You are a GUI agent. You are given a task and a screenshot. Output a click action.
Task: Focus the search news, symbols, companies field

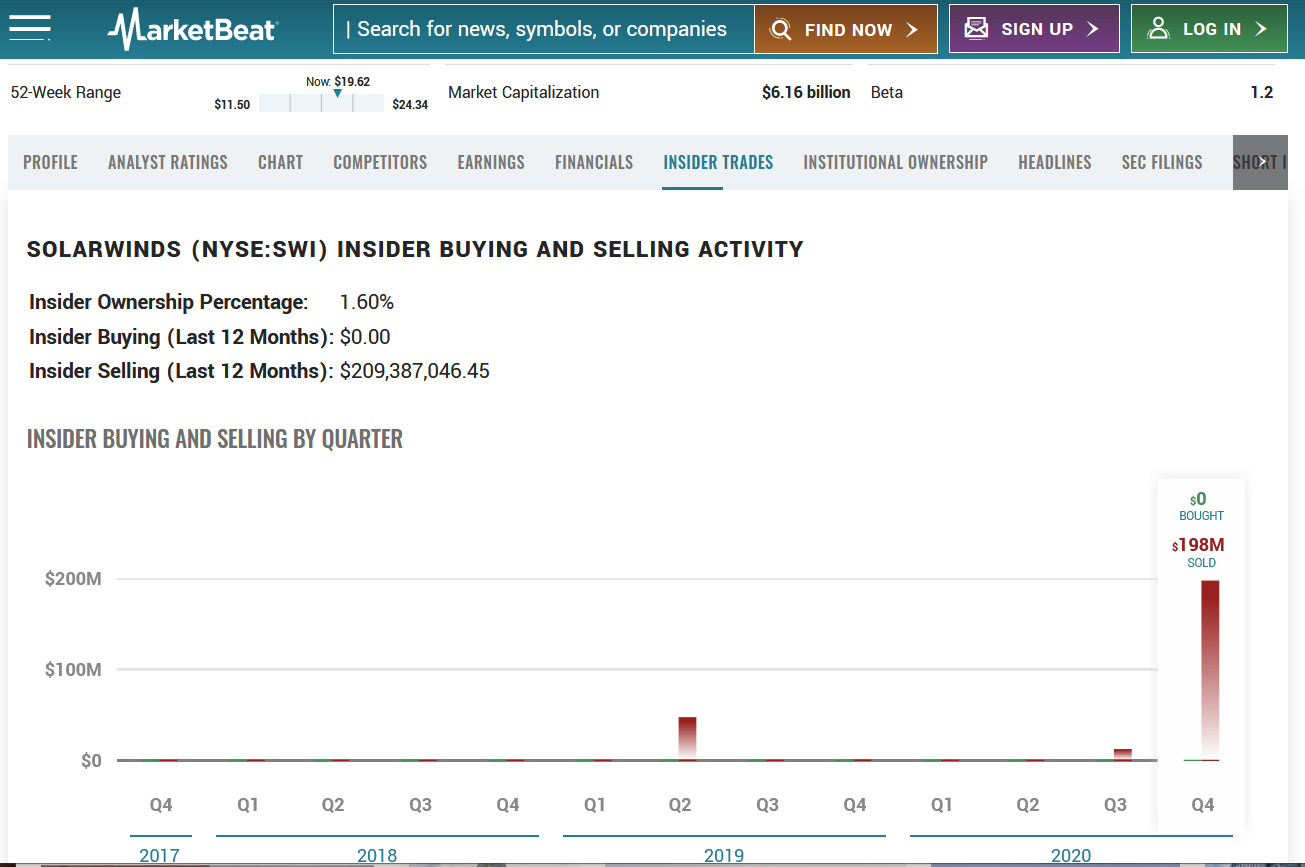[544, 29]
